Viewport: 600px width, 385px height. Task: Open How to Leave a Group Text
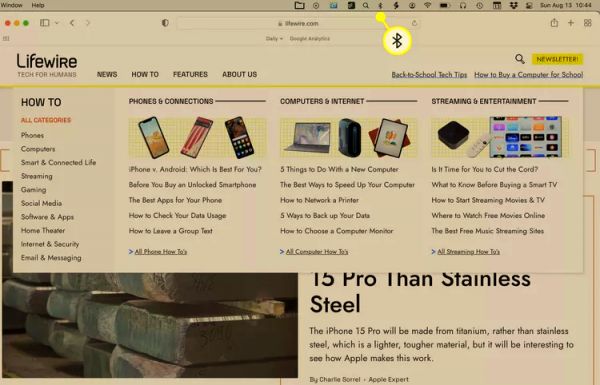click(171, 231)
